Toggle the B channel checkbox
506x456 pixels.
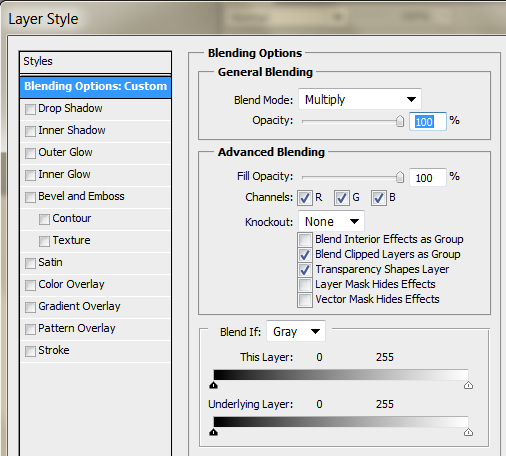(379, 198)
